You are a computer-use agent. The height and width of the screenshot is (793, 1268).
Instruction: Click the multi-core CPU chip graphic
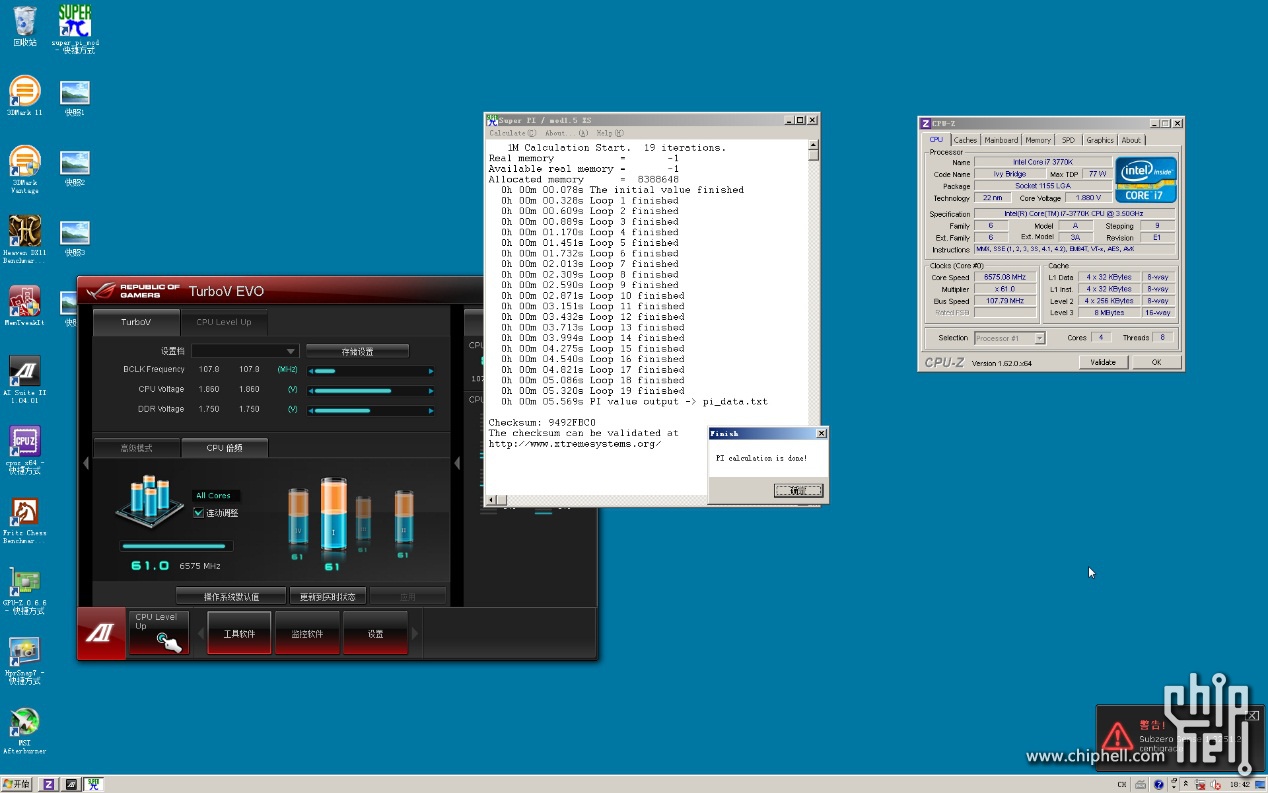click(150, 503)
